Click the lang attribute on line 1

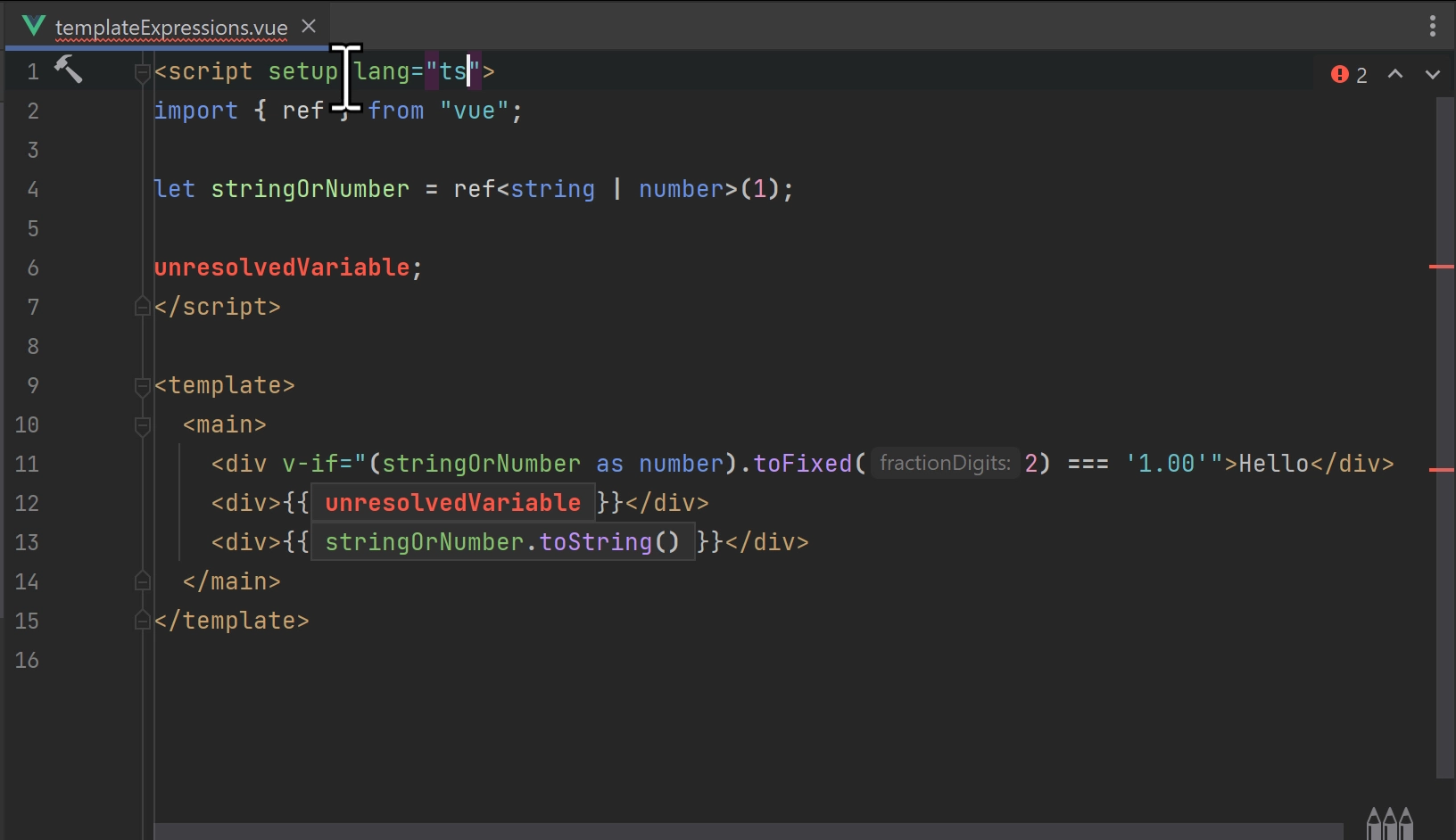[x=382, y=71]
